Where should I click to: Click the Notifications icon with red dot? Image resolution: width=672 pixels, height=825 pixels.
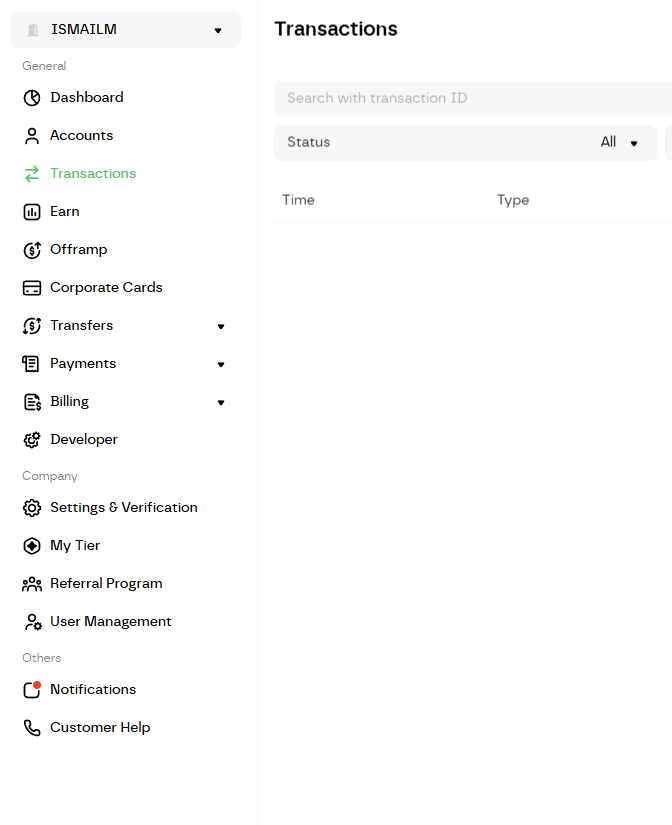[x=32, y=689]
